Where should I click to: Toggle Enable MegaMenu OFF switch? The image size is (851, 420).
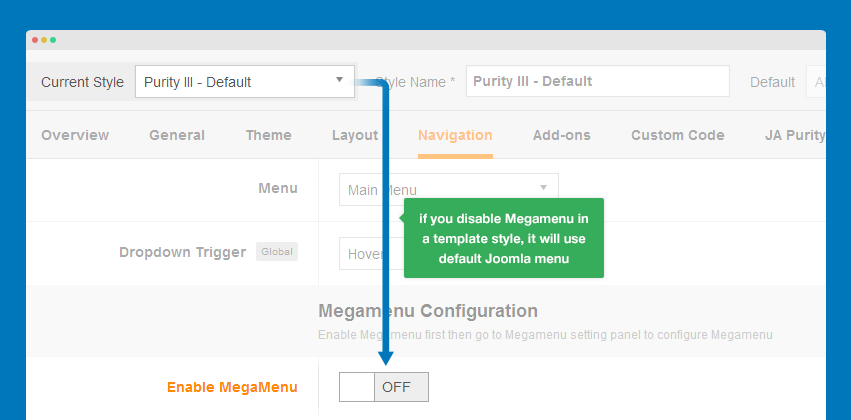384,387
